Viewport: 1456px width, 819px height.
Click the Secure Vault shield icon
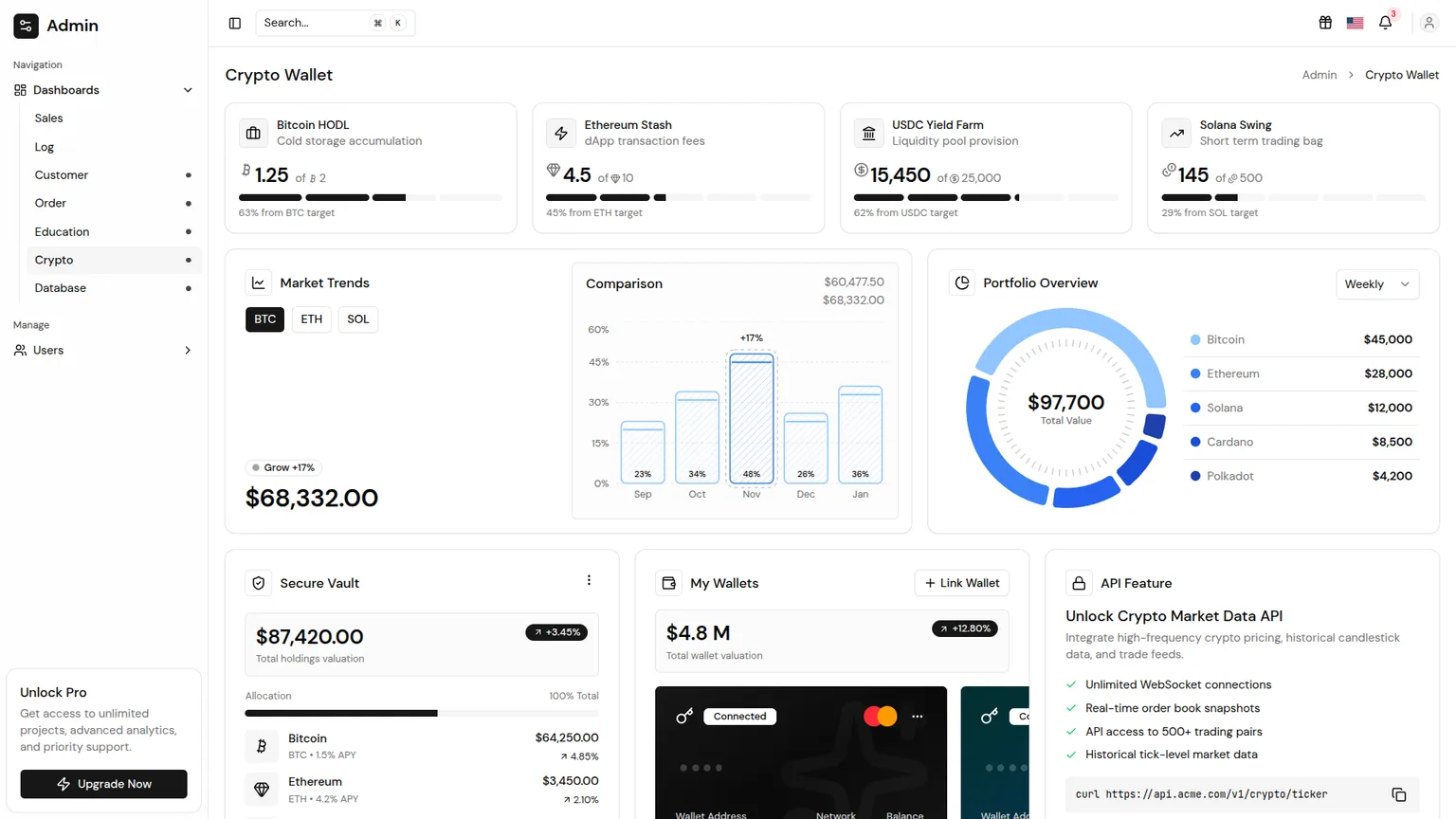(x=258, y=583)
